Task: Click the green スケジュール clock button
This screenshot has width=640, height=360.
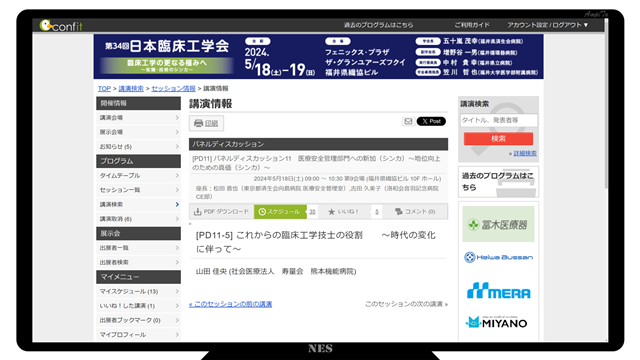Action: (x=280, y=211)
